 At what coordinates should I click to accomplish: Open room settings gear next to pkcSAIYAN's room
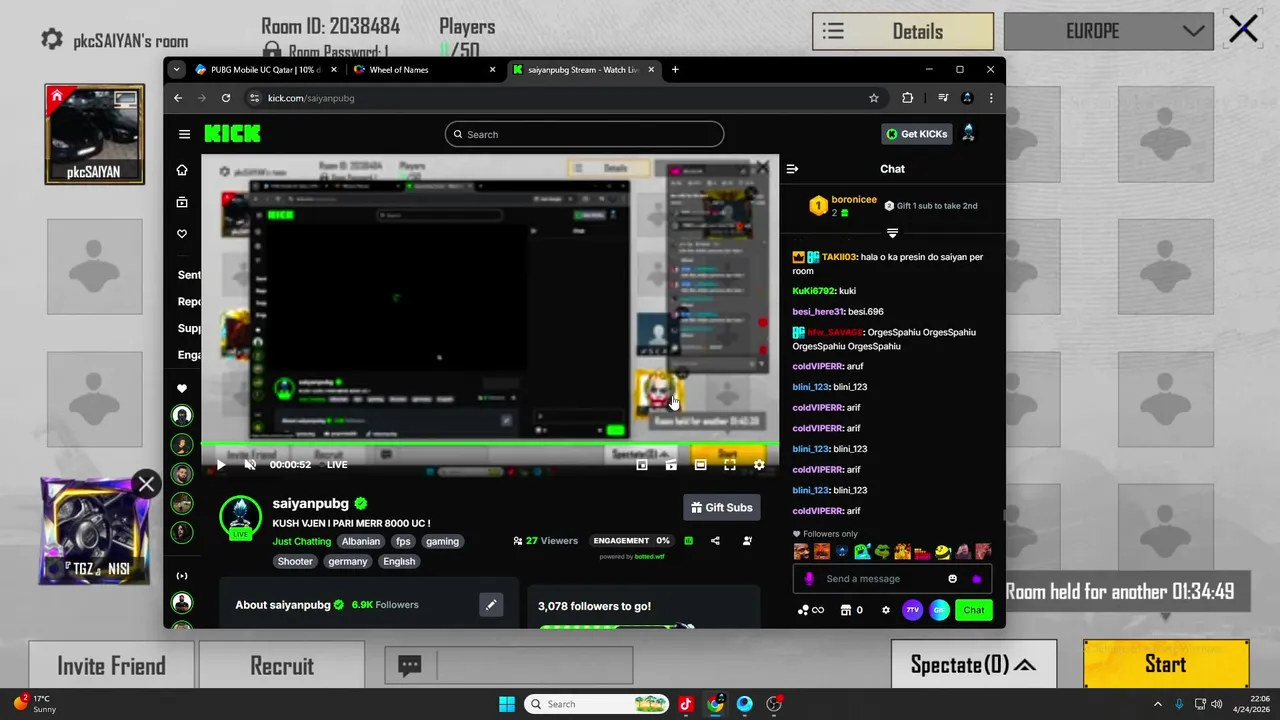pos(52,39)
